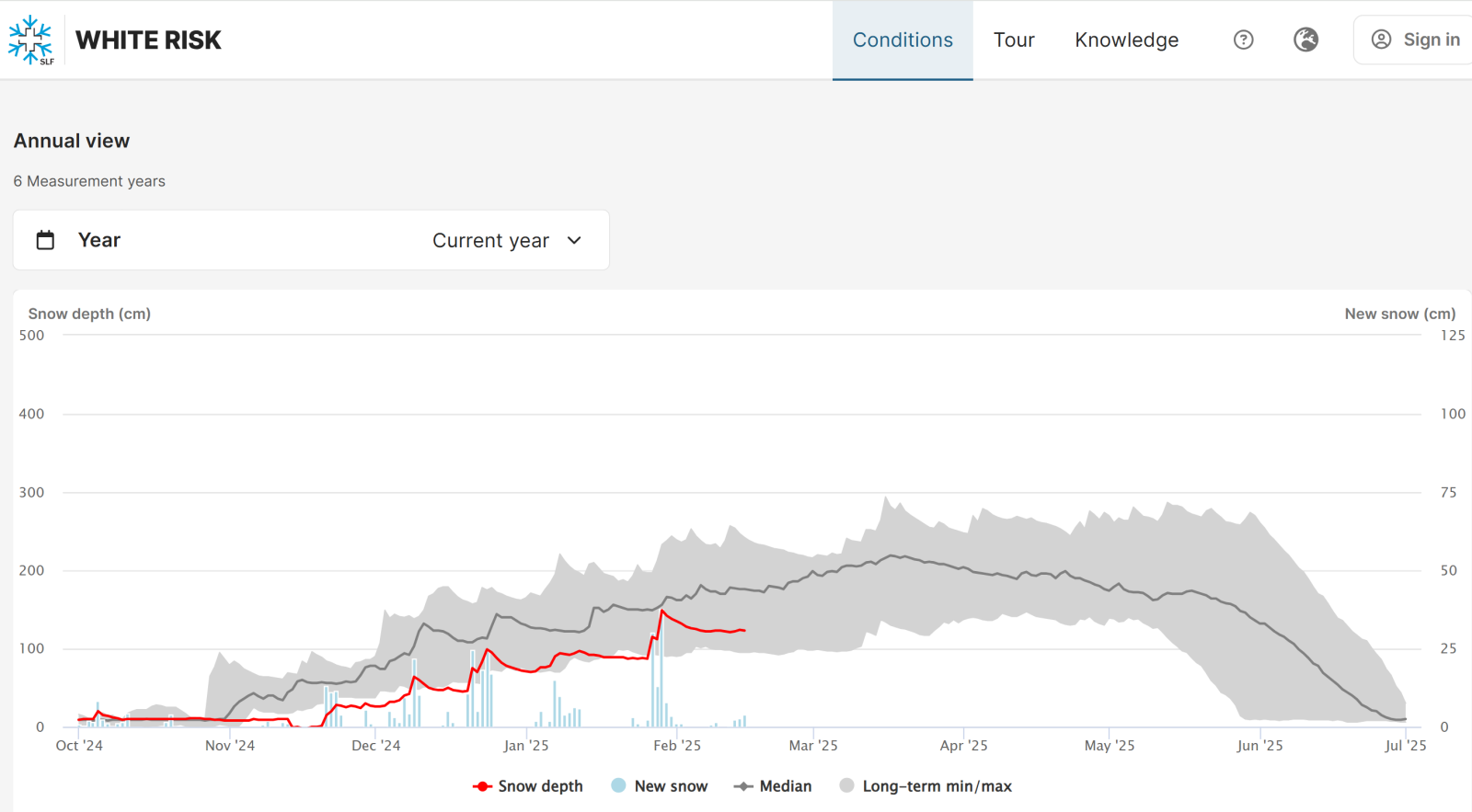Viewport: 1472px width, 812px height.
Task: Expand the Year dropdown chevron
Action: 575,240
